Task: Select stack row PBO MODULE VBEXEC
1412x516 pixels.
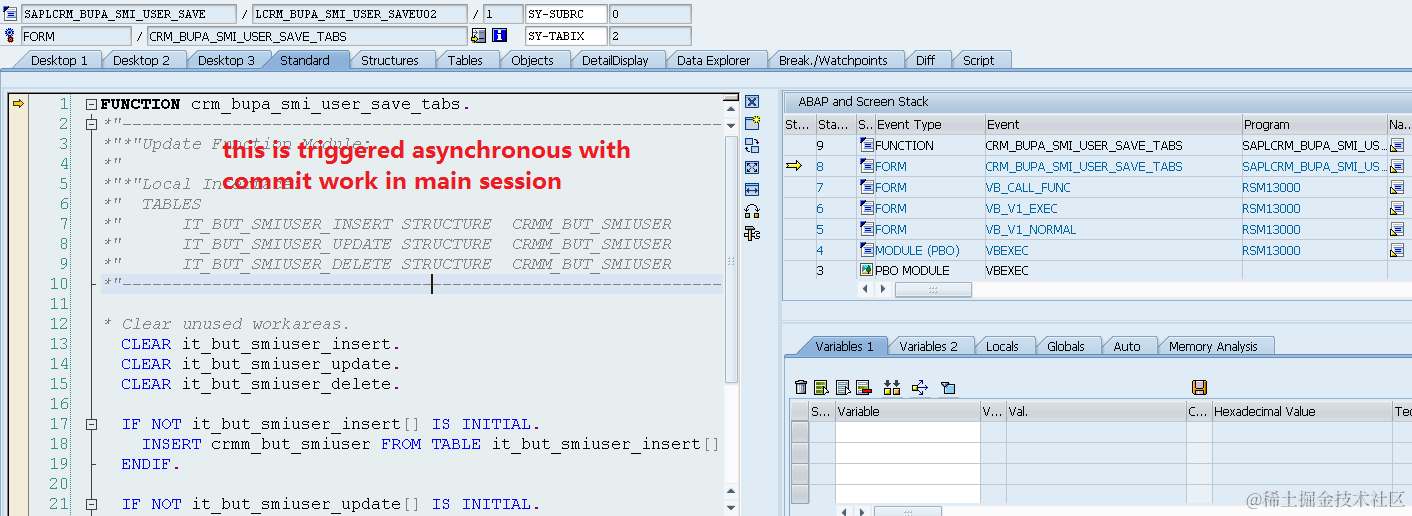Action: [1097, 271]
